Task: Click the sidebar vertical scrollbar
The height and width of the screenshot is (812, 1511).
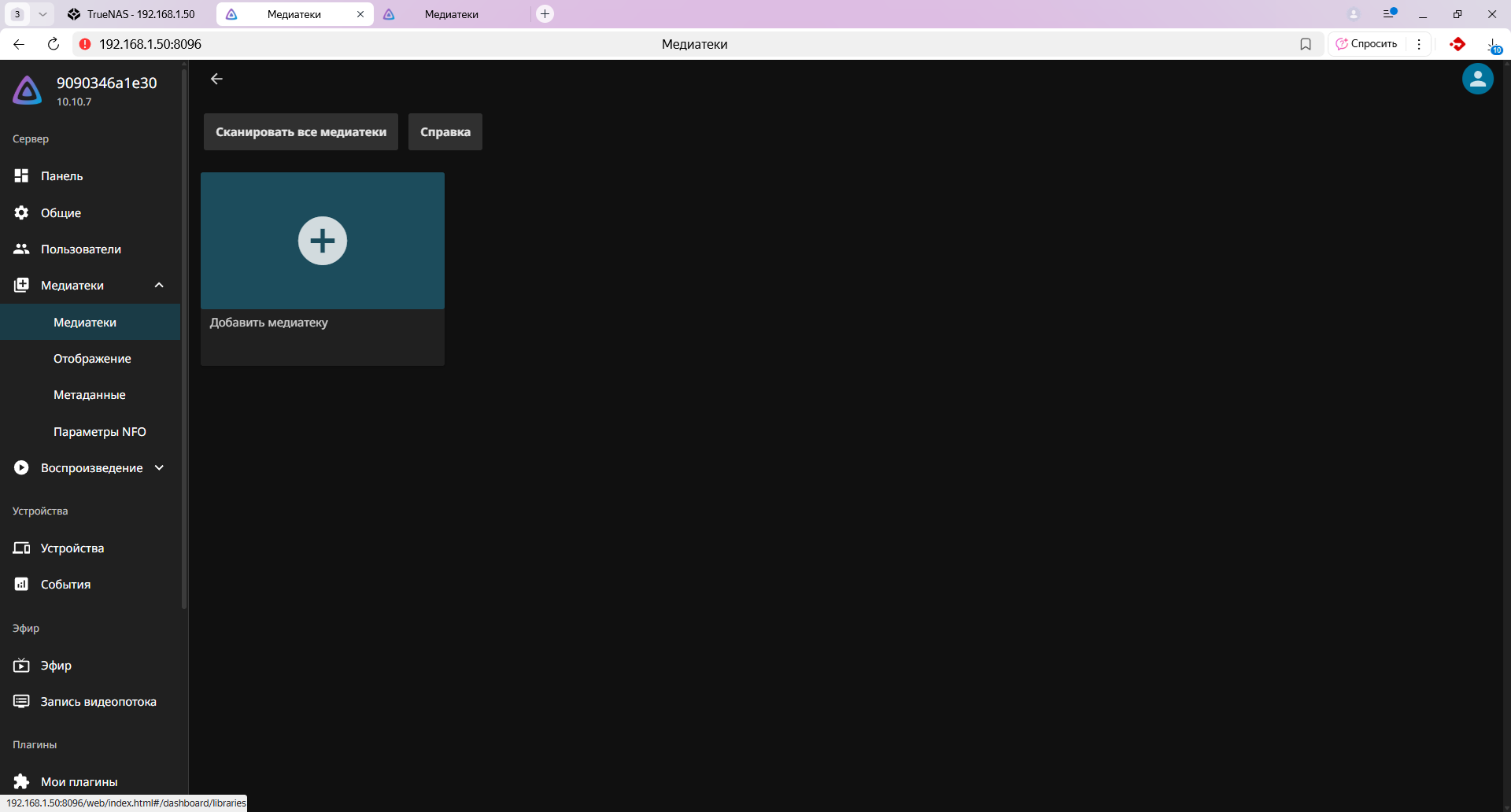Action: (184, 338)
